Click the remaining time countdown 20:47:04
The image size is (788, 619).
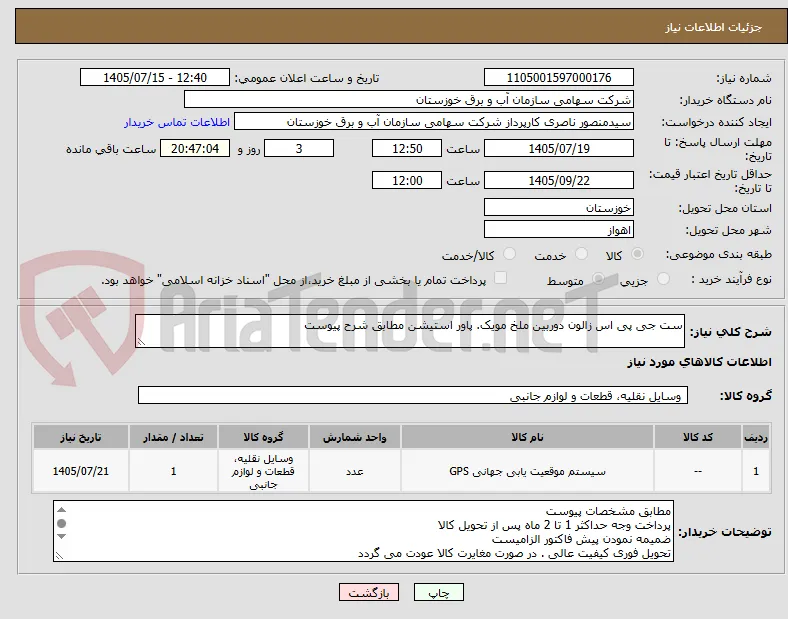pyautogui.click(x=195, y=148)
